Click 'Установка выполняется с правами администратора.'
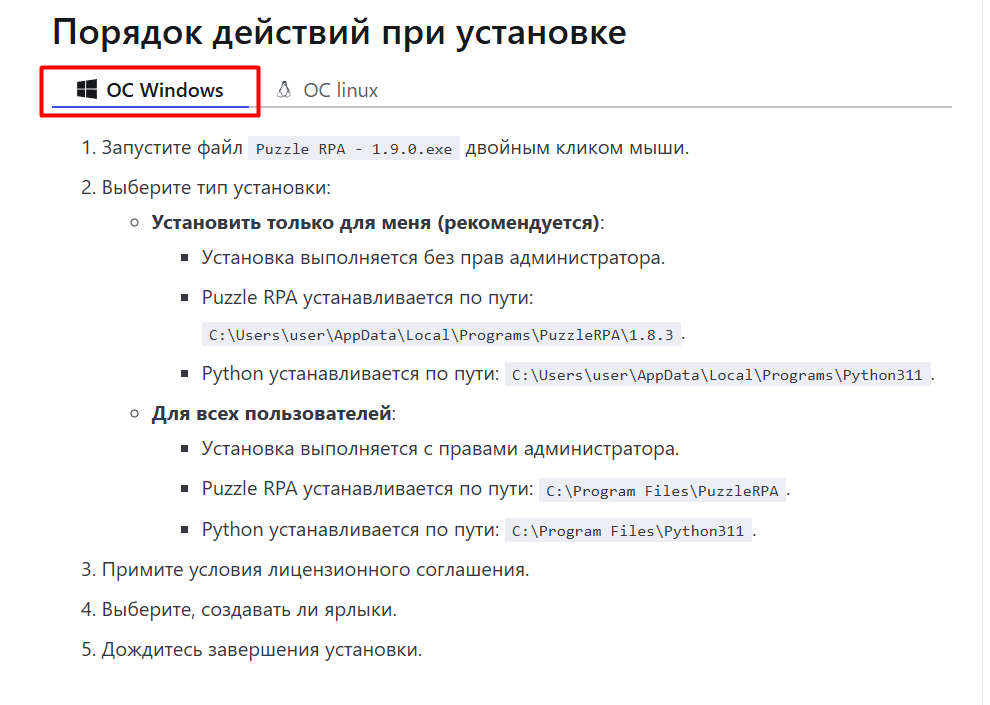The width and height of the screenshot is (990, 705). pyautogui.click(x=440, y=449)
